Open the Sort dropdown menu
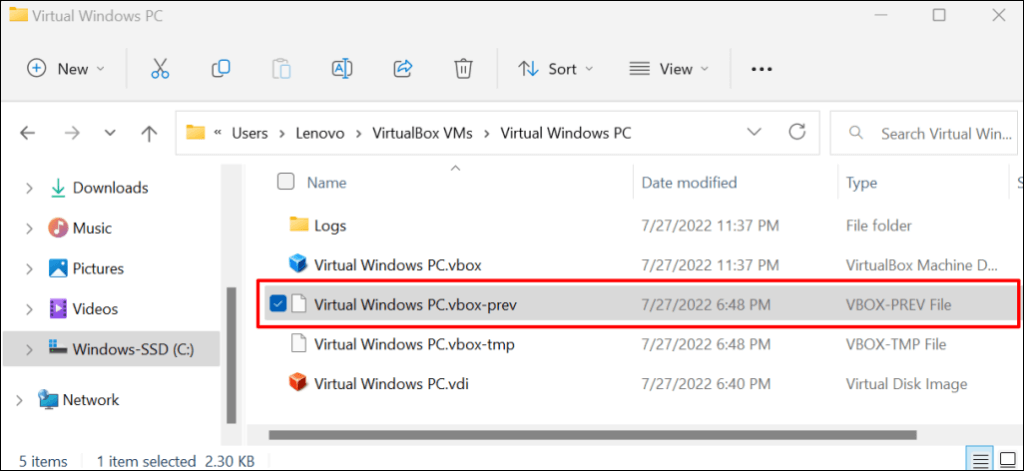 (x=555, y=69)
